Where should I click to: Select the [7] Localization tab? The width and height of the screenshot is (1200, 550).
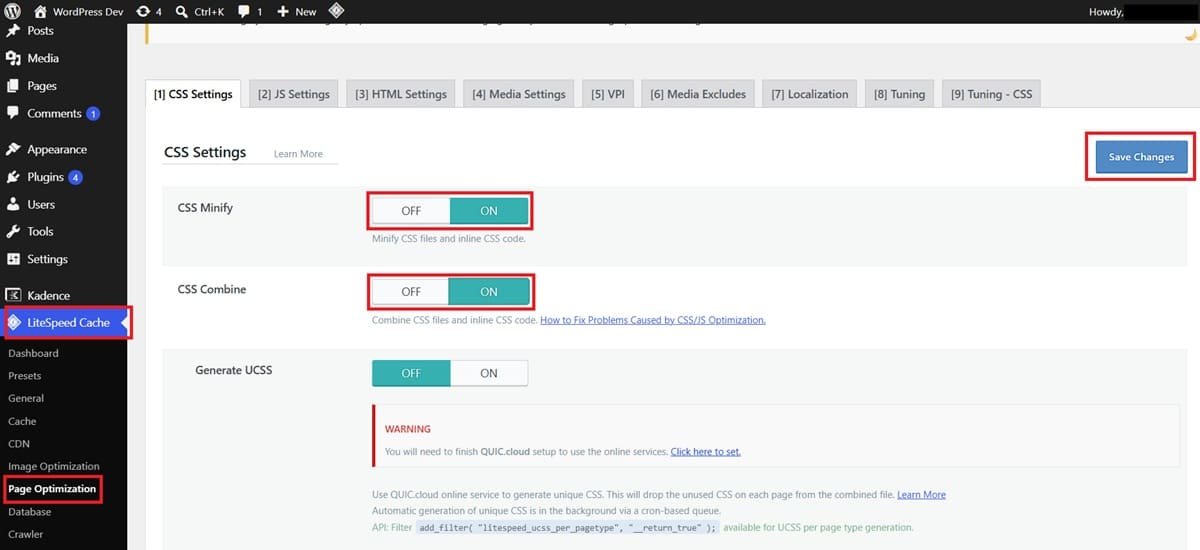(x=809, y=94)
